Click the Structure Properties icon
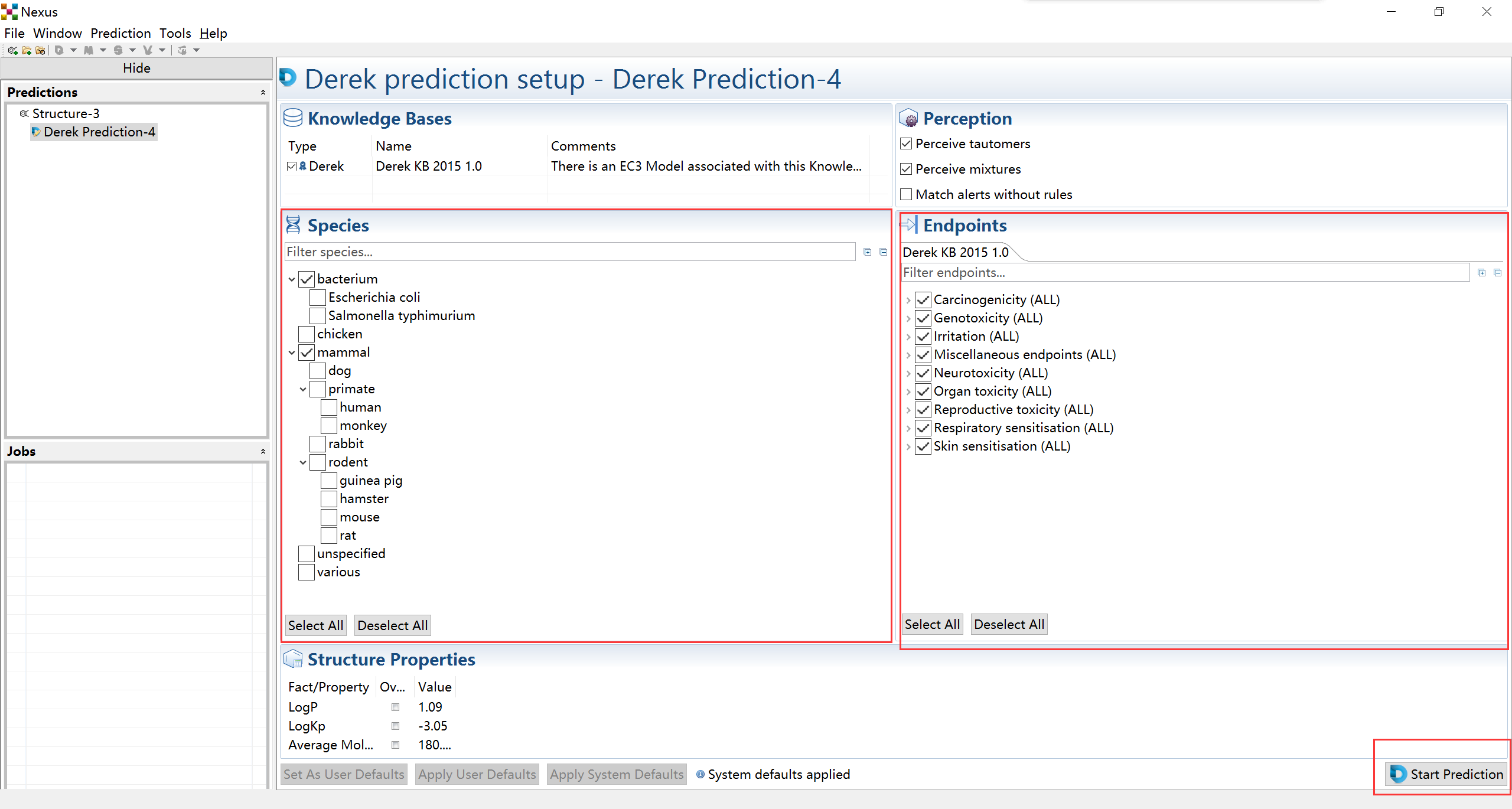This screenshot has width=1512, height=809. click(x=293, y=659)
